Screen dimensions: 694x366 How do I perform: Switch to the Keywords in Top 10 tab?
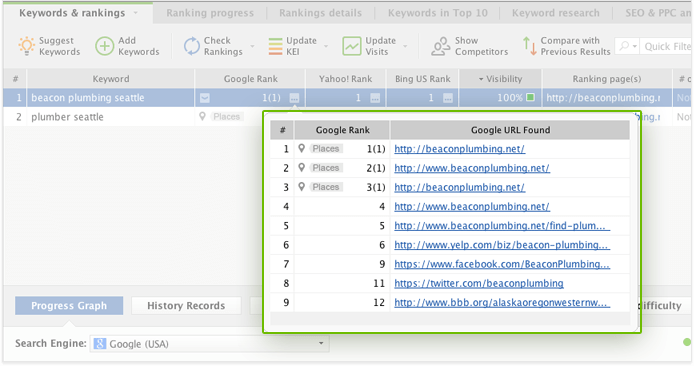click(438, 13)
